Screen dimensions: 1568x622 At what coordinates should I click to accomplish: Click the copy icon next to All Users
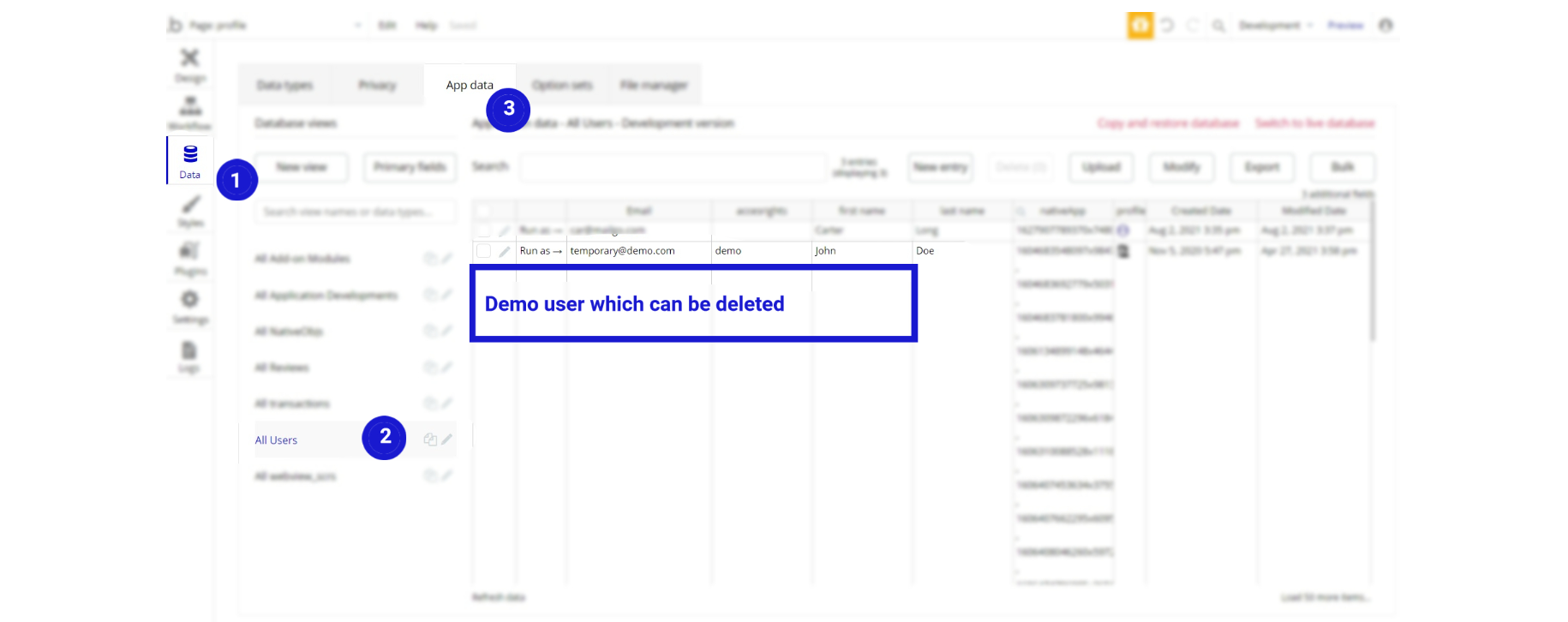click(430, 440)
